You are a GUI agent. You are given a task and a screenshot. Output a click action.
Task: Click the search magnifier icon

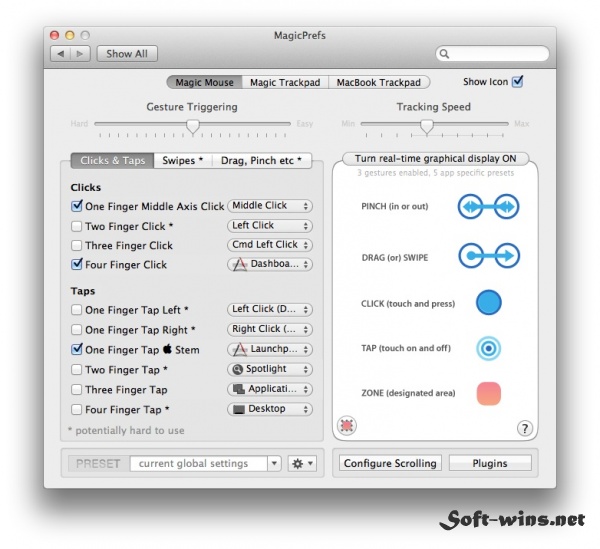click(x=444, y=54)
